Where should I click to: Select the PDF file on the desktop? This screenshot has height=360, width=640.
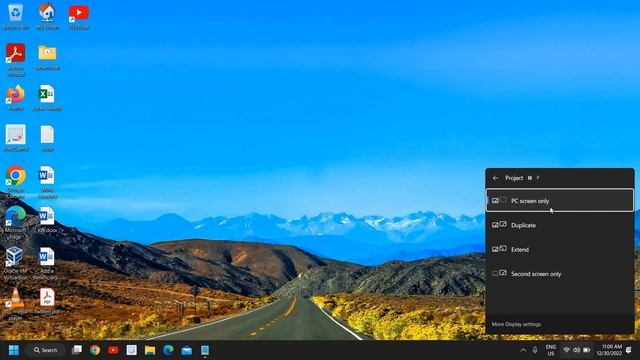(x=47, y=302)
